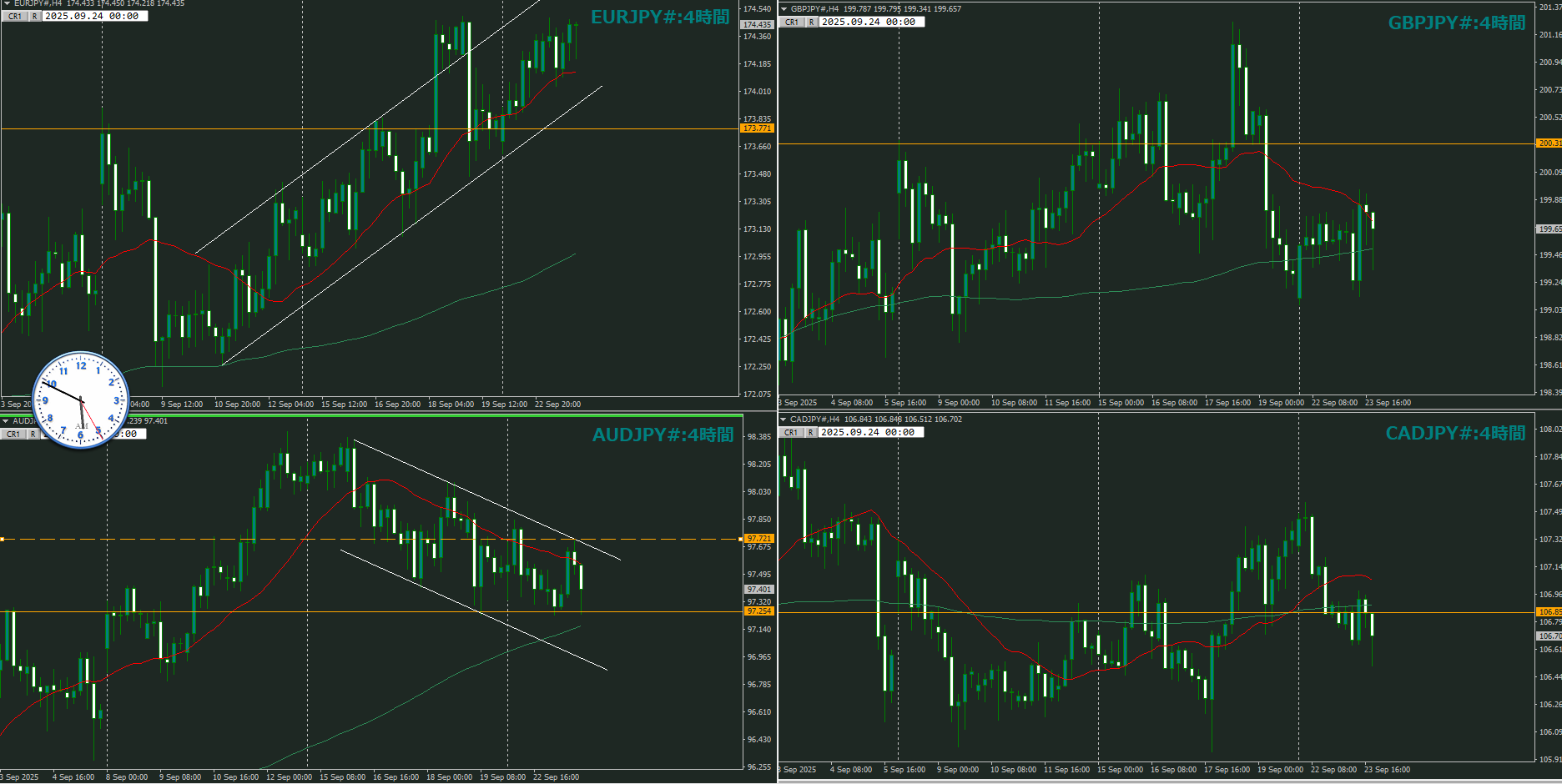
Task: Select the orange 173.771 price label on EURJPY
Action: pos(757,128)
